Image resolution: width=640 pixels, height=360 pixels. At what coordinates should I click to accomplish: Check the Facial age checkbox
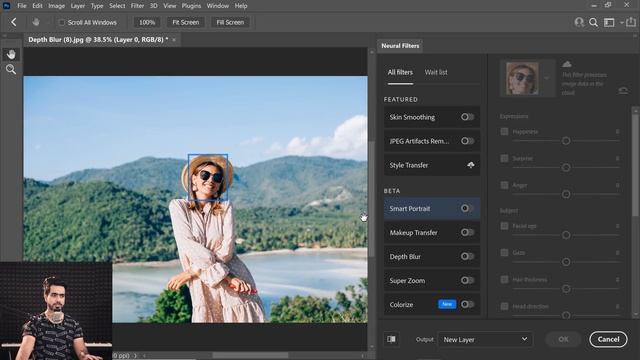tap(504, 226)
